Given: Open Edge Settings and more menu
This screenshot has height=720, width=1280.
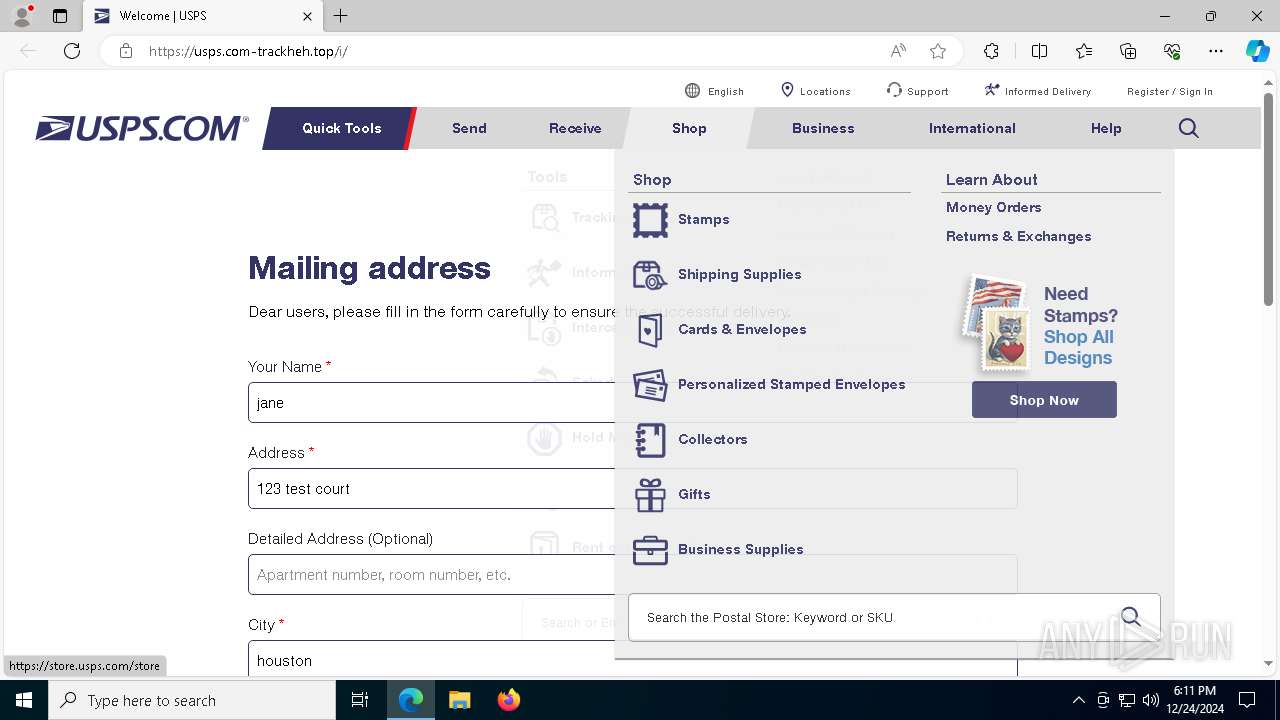Looking at the screenshot, I should click(x=1216, y=51).
